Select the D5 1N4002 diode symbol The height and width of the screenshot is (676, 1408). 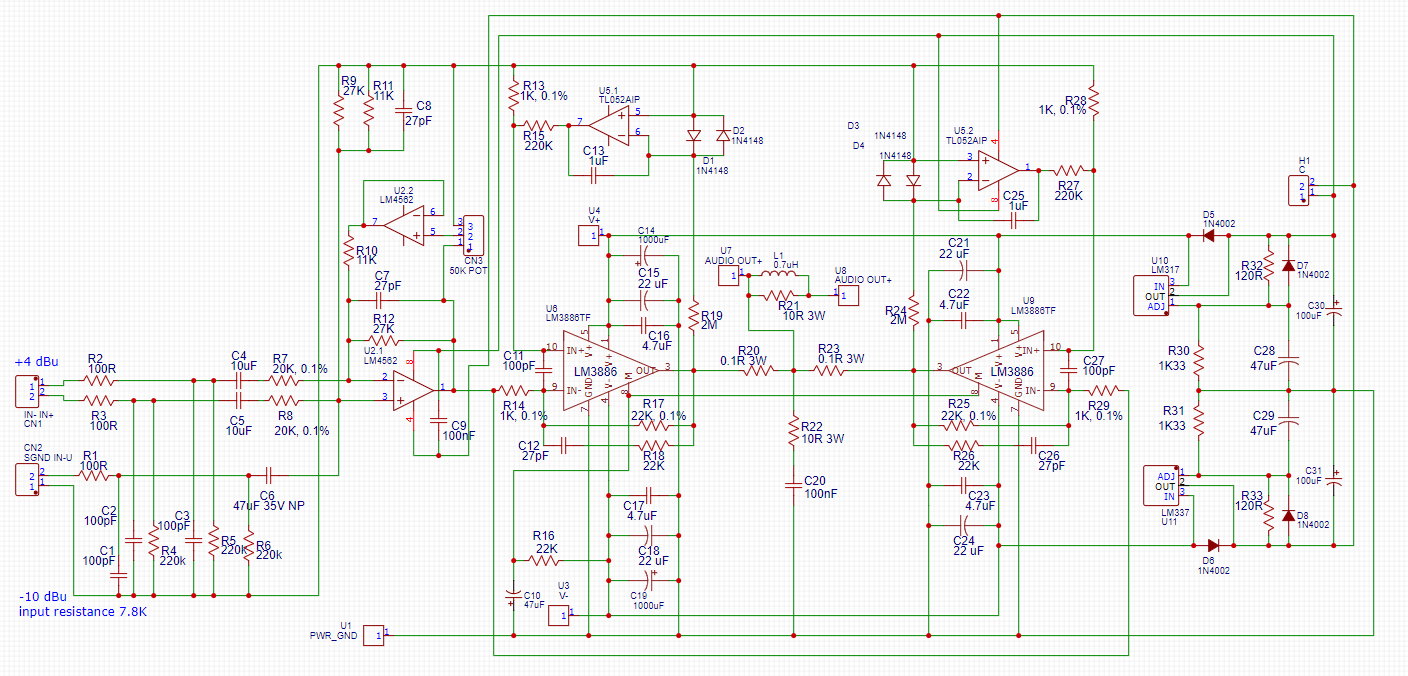tap(1209, 236)
